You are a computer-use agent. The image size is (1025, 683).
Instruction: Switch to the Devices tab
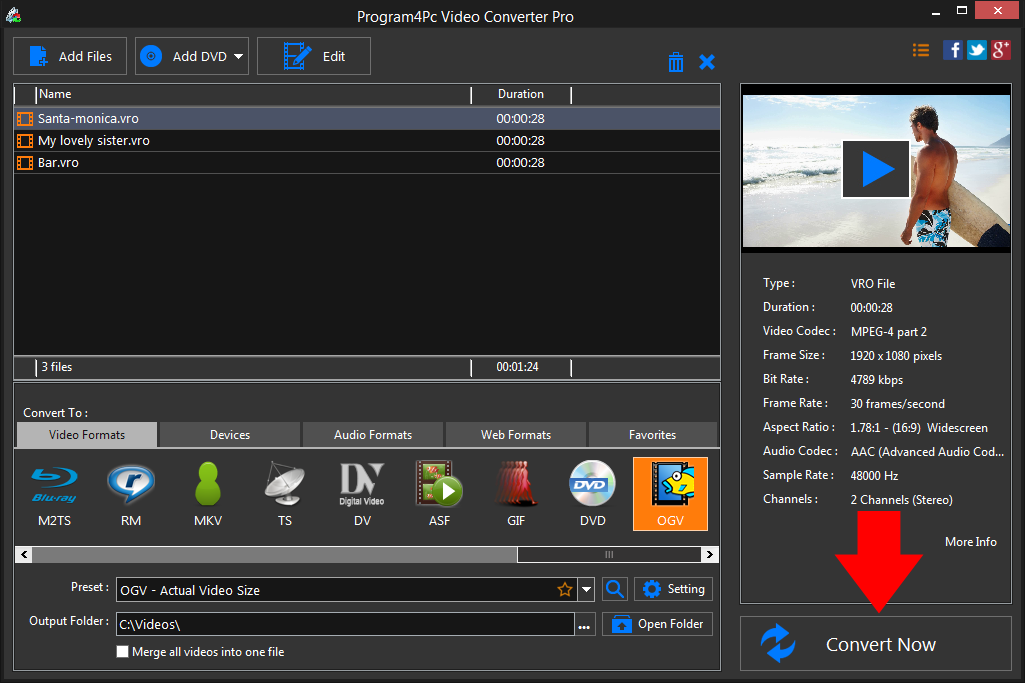pos(230,435)
